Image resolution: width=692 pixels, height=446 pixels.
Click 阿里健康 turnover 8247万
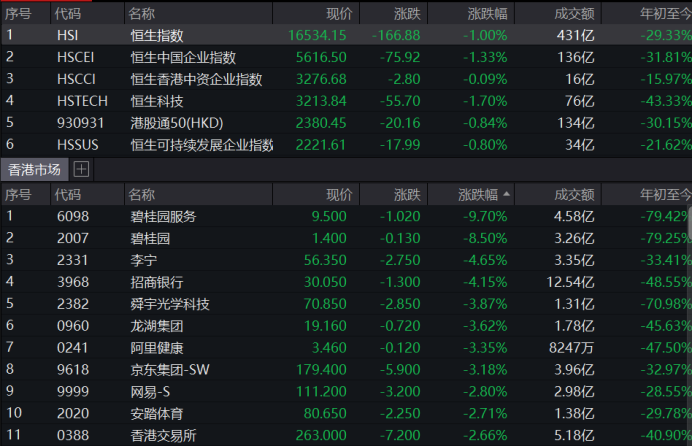coord(572,348)
